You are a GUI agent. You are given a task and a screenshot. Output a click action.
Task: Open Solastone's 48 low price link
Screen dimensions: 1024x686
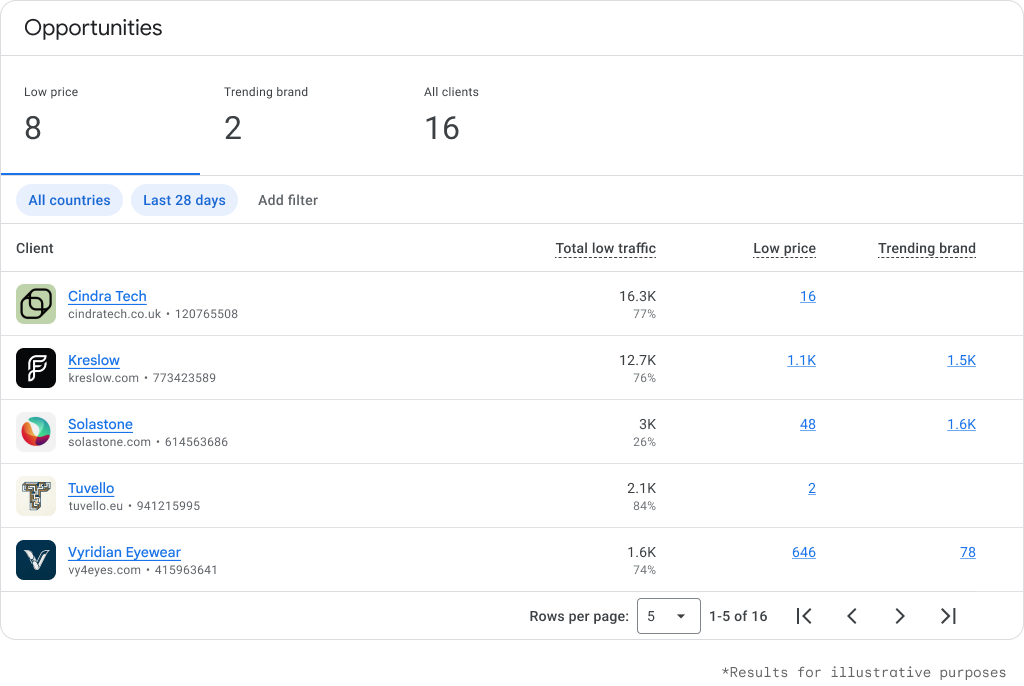coord(807,424)
